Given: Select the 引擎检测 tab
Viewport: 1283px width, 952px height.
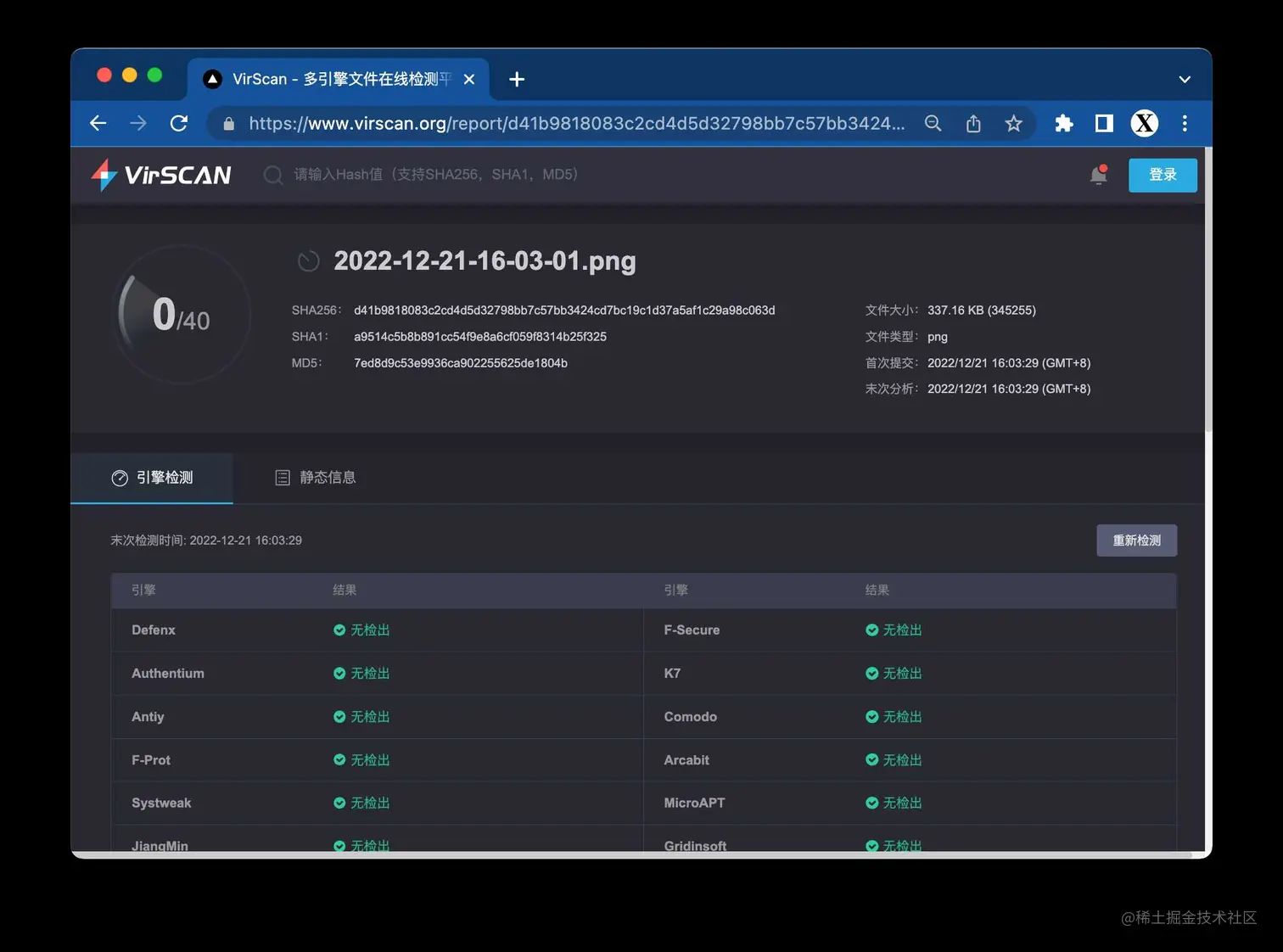Looking at the screenshot, I should pyautogui.click(x=154, y=477).
